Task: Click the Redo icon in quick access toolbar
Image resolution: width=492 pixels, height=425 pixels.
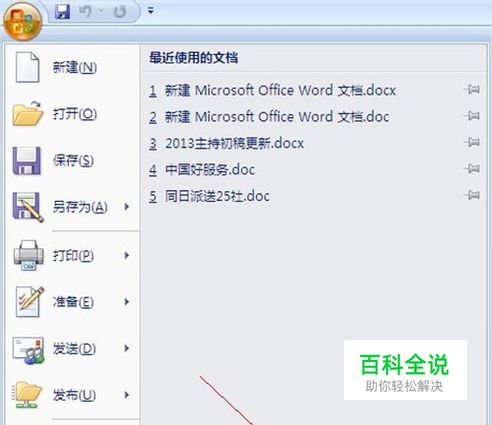Action: pyautogui.click(x=120, y=12)
